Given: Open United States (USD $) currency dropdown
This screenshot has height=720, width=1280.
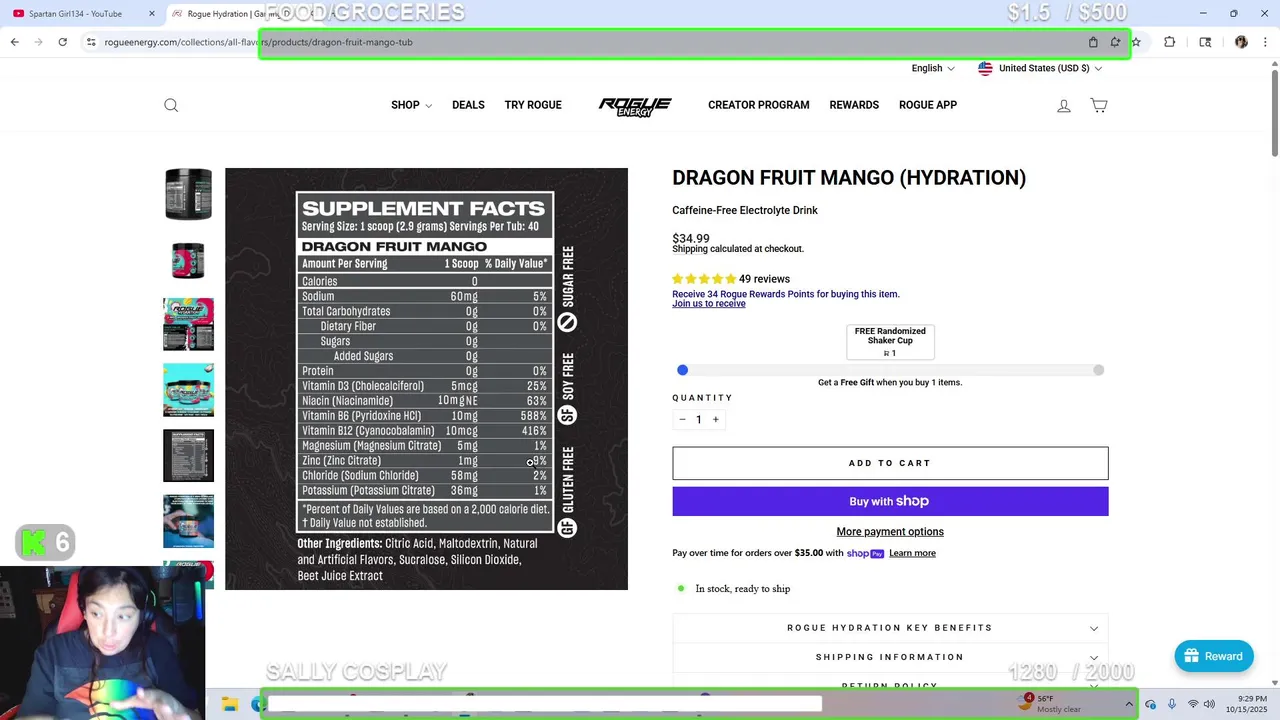Looking at the screenshot, I should click(x=1040, y=68).
